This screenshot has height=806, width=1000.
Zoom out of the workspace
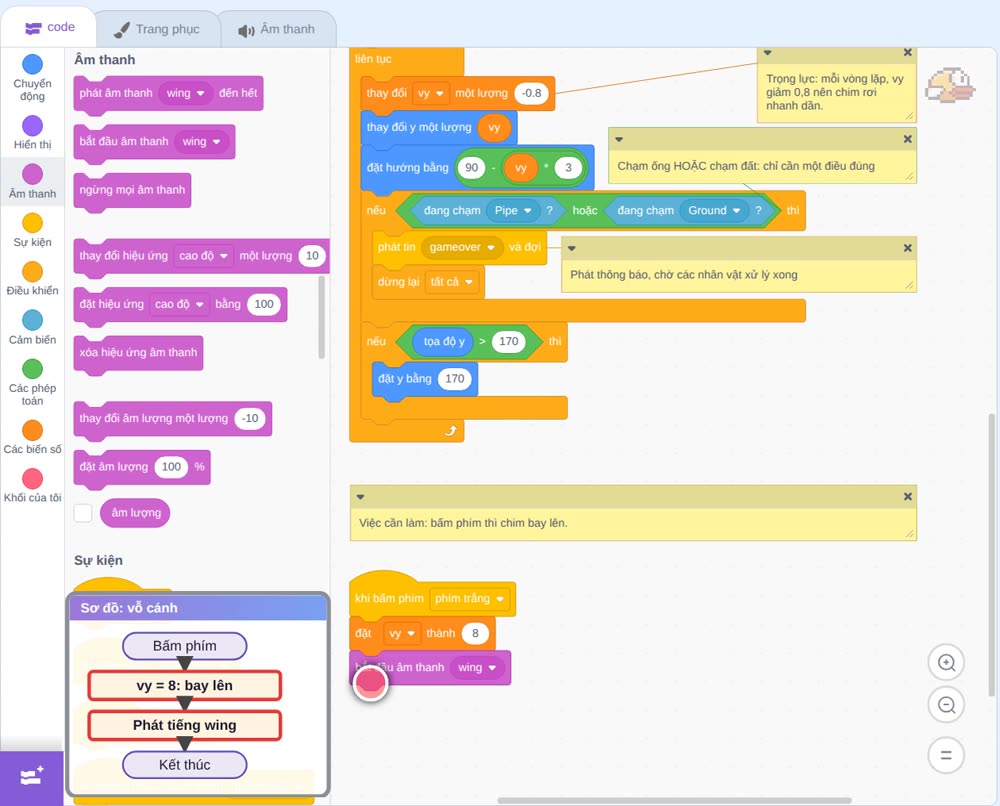(946, 705)
